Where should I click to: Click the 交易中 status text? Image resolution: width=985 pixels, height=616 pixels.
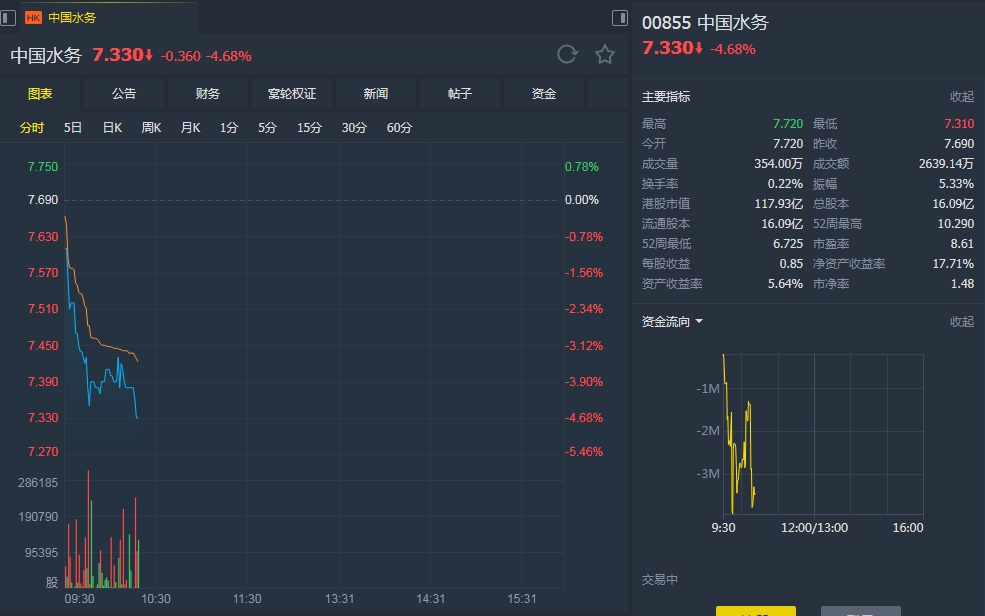point(660,580)
